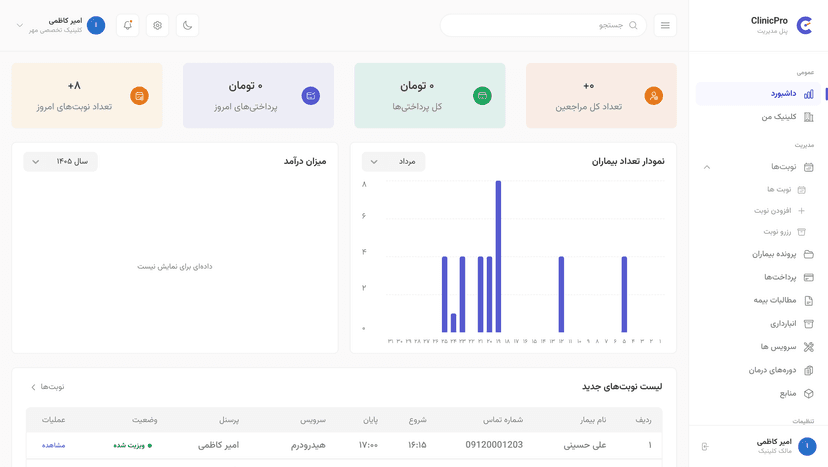This screenshot has height=467, width=828.
Task: Select افزودن نوبت submenu item
Action: point(773,211)
